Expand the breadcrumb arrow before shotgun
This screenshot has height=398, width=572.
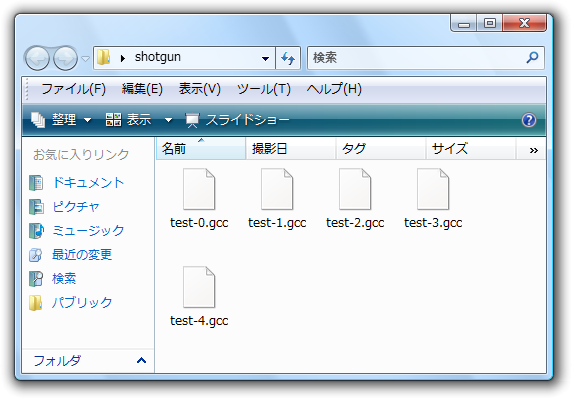(x=123, y=58)
